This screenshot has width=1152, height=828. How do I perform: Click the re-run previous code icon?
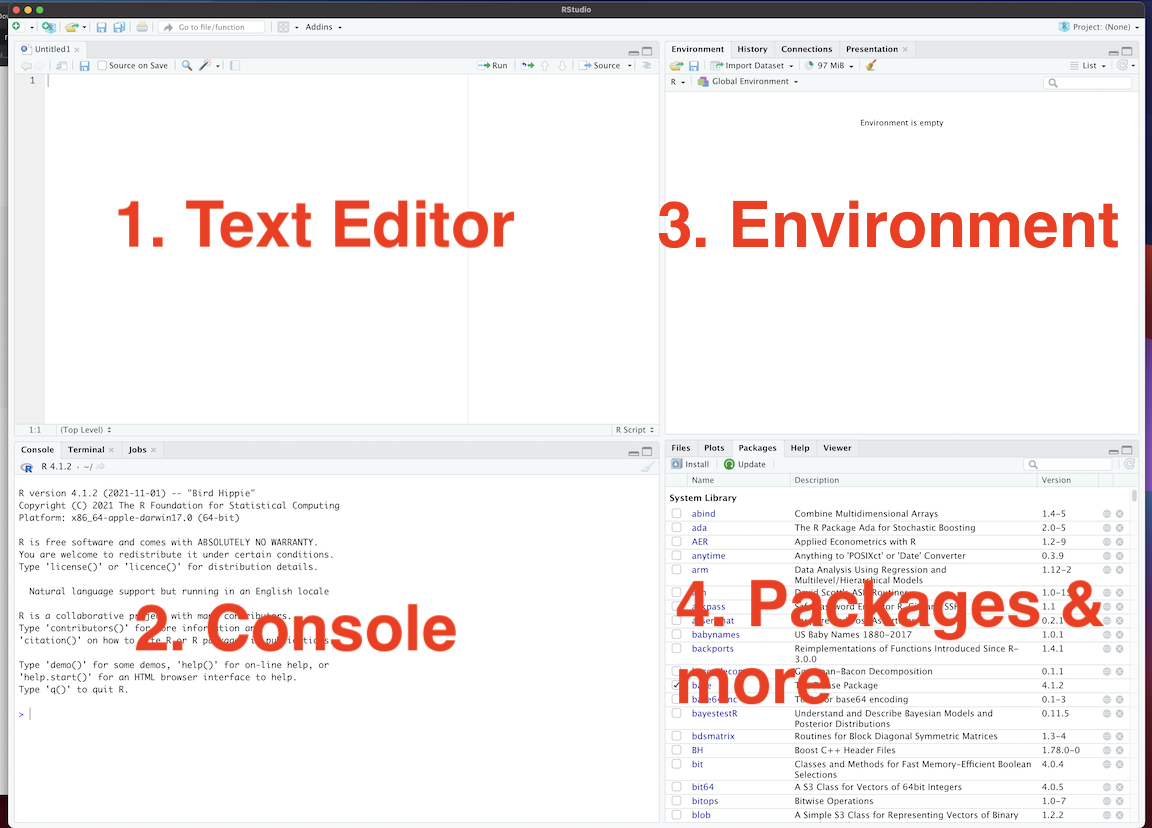(x=527, y=65)
